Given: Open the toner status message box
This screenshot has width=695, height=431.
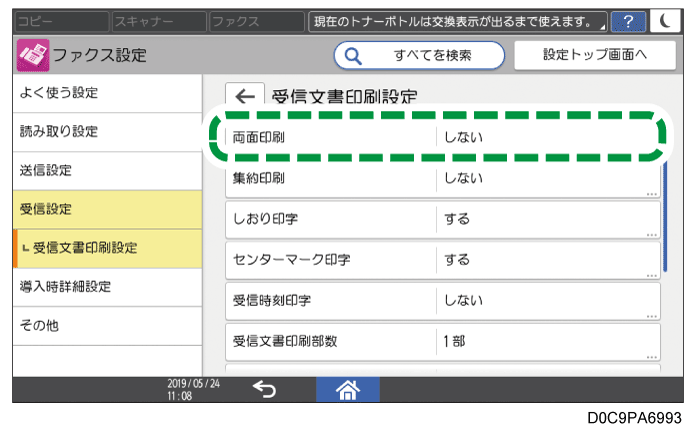Looking at the screenshot, I should point(458,21).
